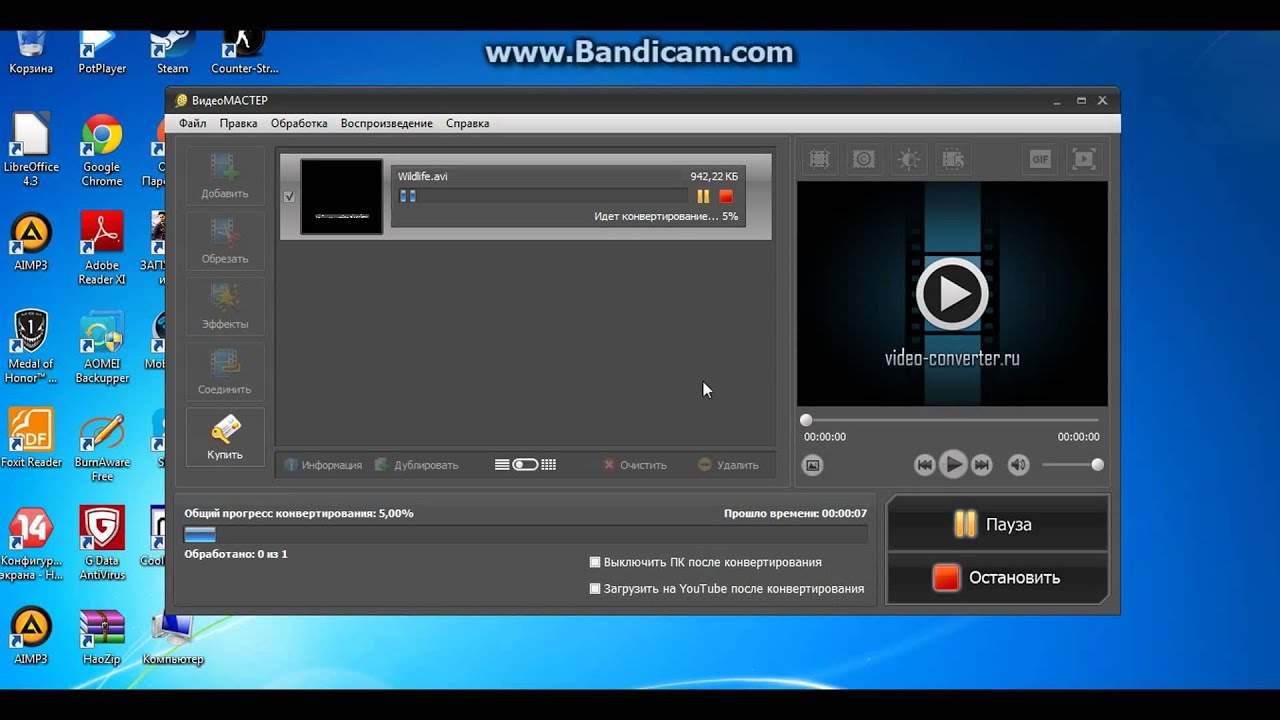The image size is (1280, 720).
Task: Click the list view lines icon
Action: pyautogui.click(x=502, y=465)
